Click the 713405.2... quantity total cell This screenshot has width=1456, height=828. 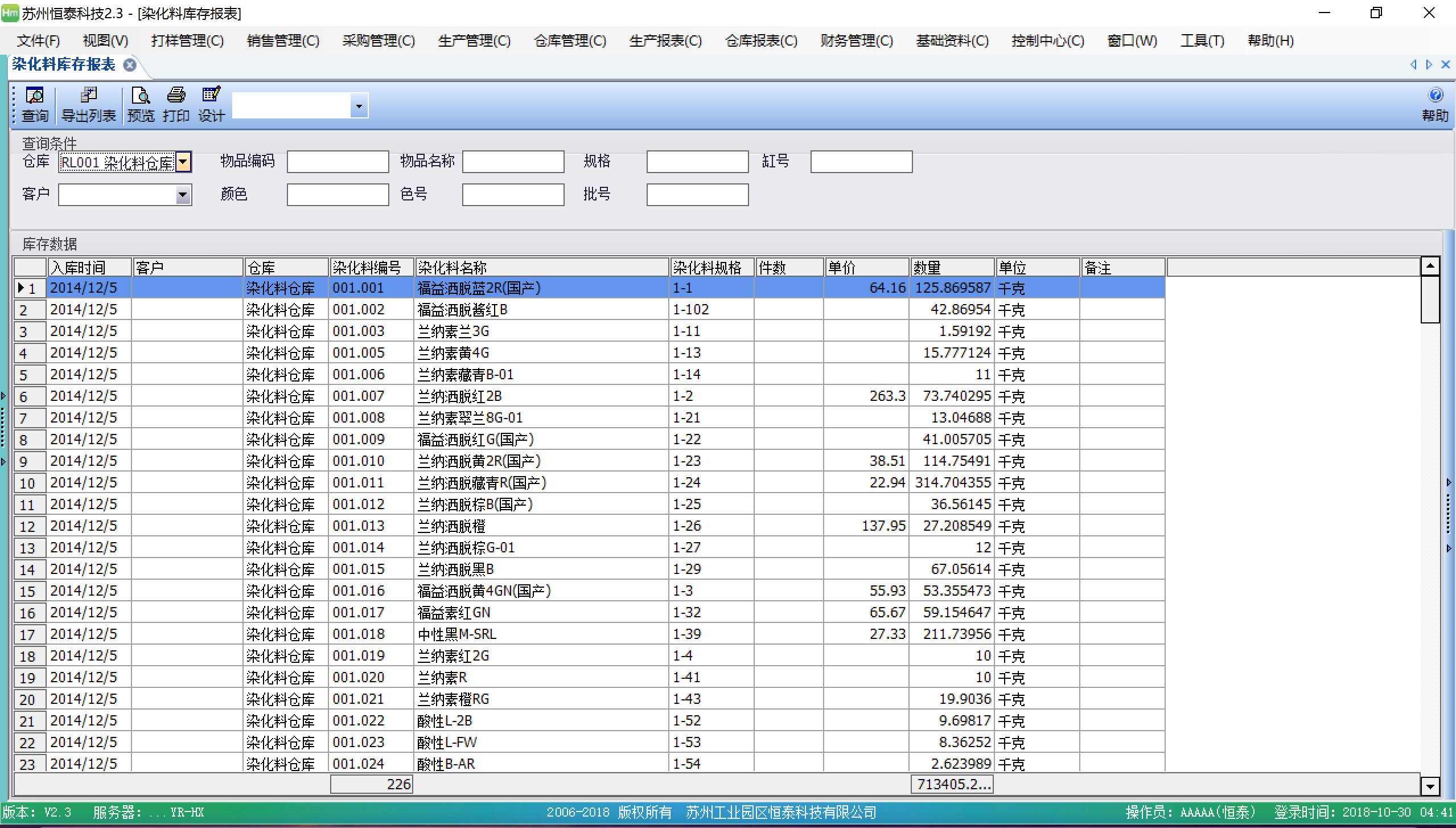click(x=952, y=785)
